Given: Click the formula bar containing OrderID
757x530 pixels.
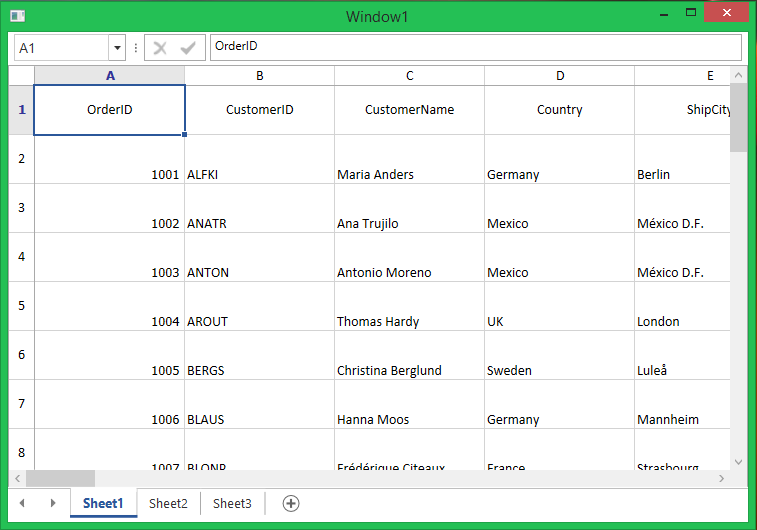Looking at the screenshot, I should coord(476,47).
